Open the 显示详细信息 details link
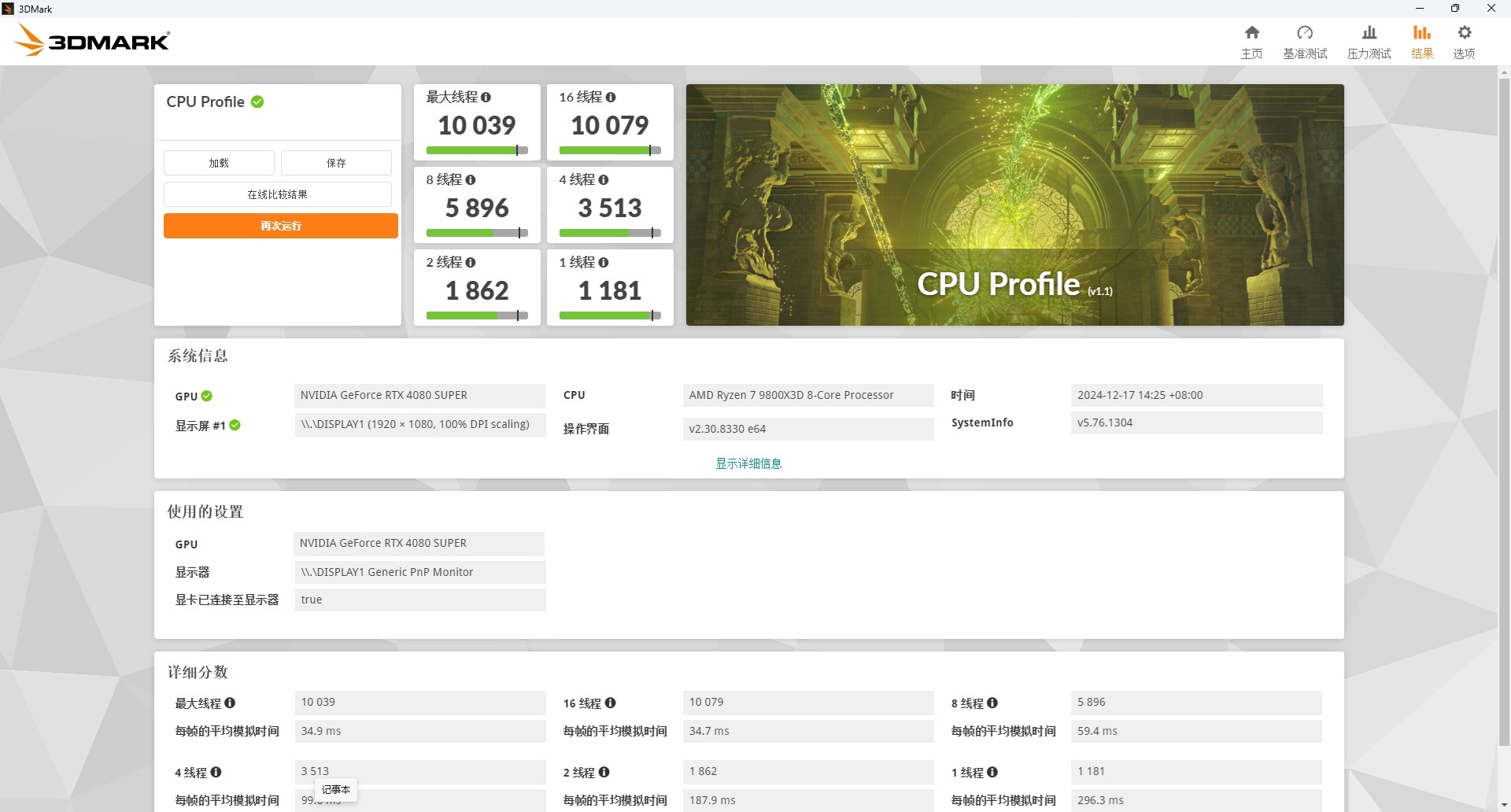 748,463
